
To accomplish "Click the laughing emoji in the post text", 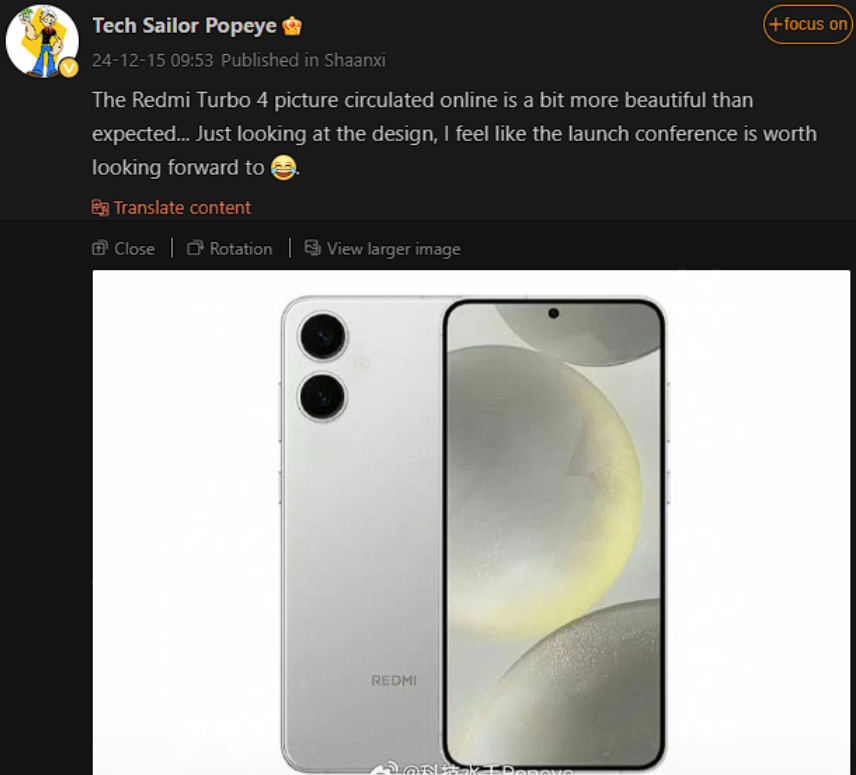I will point(283,168).
